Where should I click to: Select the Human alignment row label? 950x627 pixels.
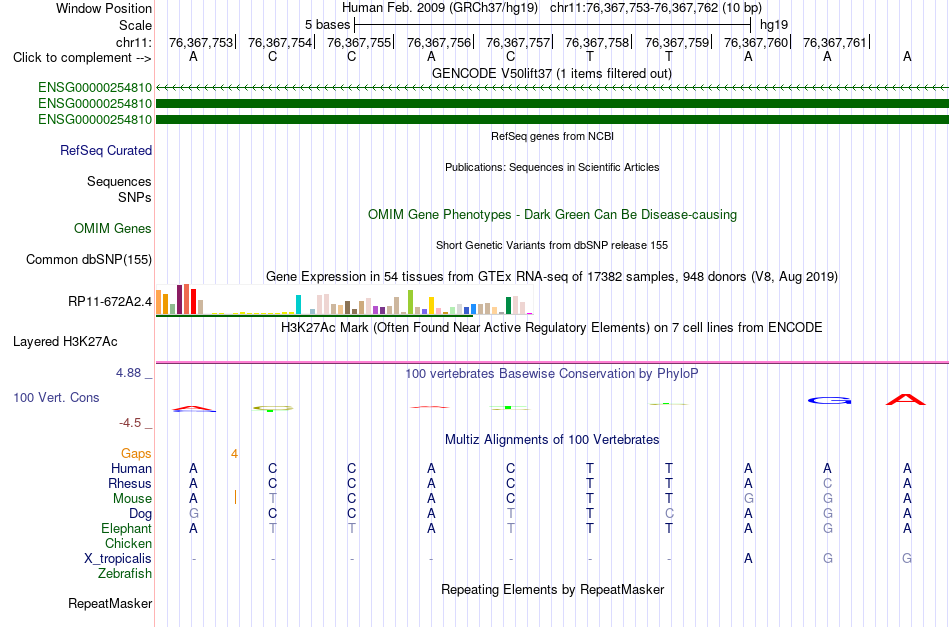click(131, 468)
